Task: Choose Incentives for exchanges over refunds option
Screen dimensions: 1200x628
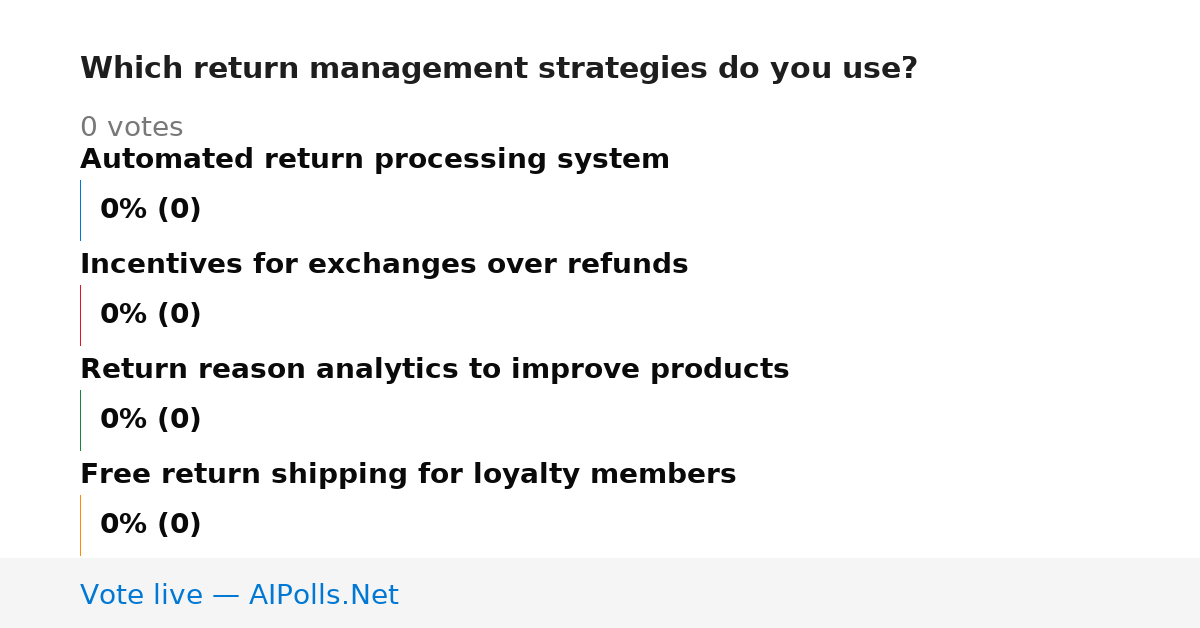Action: tap(384, 265)
